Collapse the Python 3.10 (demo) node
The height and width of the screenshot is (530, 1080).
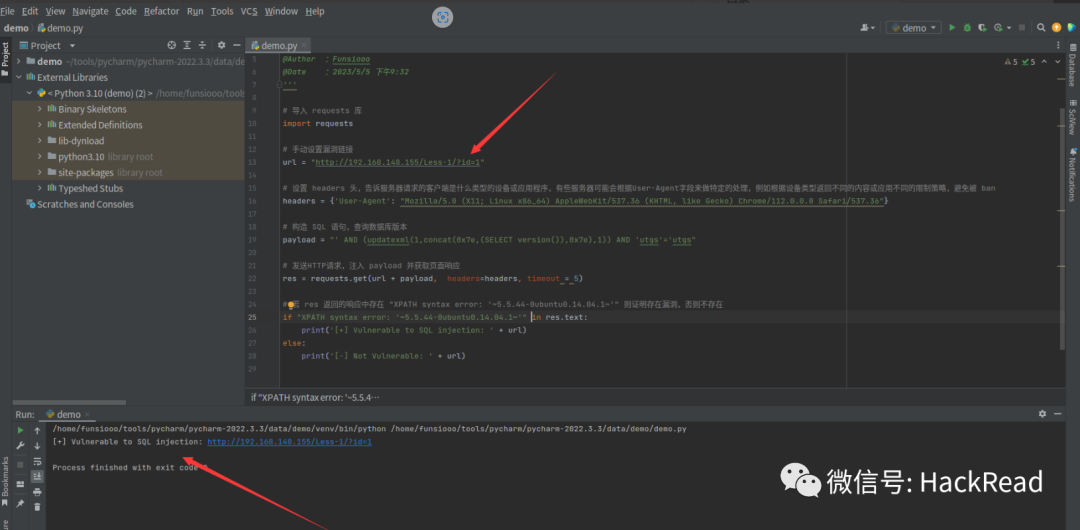[x=30, y=93]
